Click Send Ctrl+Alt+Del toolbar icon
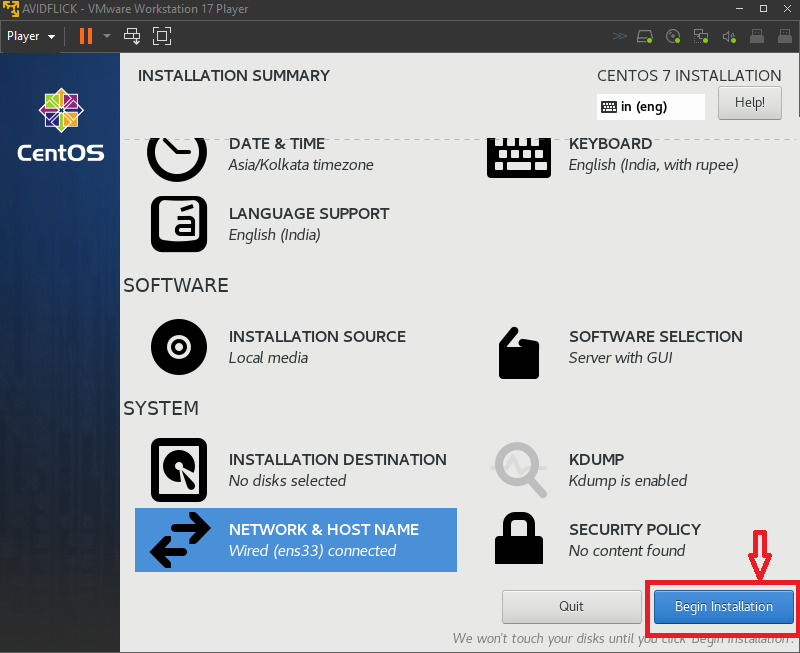This screenshot has width=800, height=653. tap(132, 36)
